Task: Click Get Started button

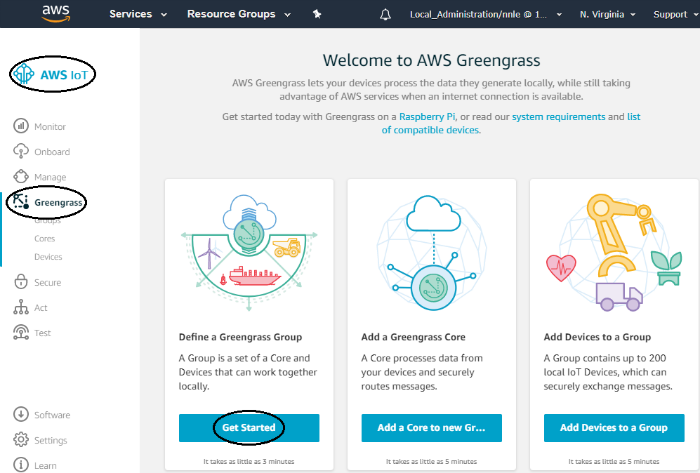Action: tap(249, 427)
